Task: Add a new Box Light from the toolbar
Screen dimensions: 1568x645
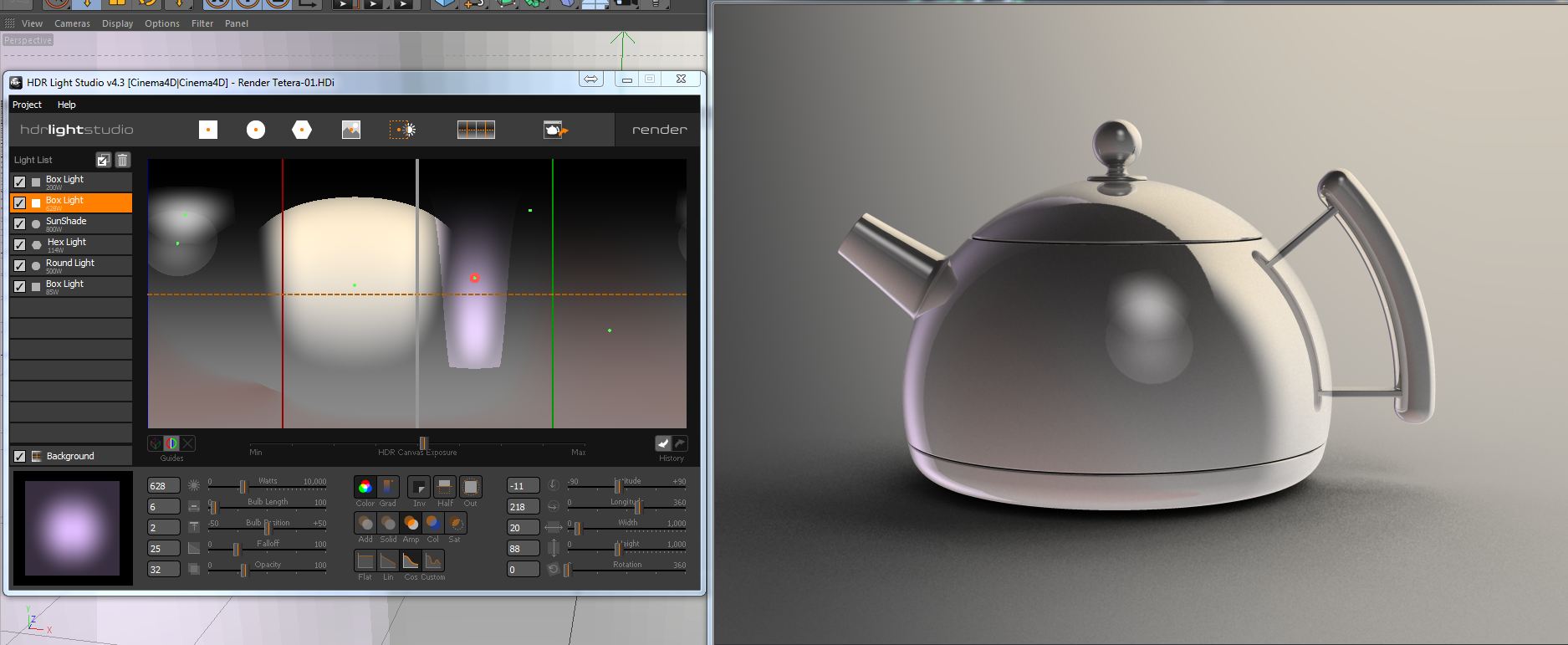Action: click(208, 130)
